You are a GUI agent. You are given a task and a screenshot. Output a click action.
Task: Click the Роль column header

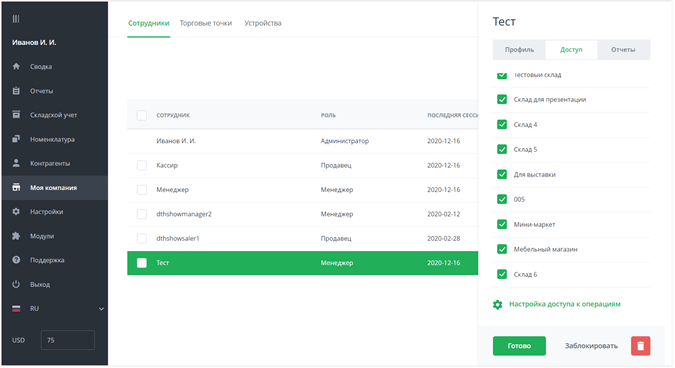tap(328, 115)
